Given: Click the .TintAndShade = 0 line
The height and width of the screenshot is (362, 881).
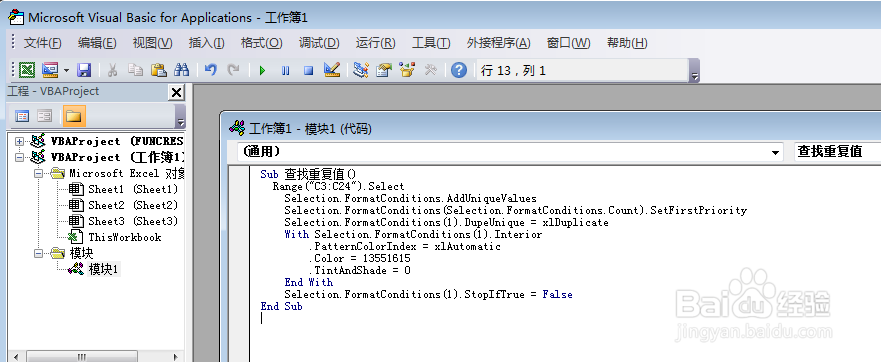Looking at the screenshot, I should (x=359, y=270).
